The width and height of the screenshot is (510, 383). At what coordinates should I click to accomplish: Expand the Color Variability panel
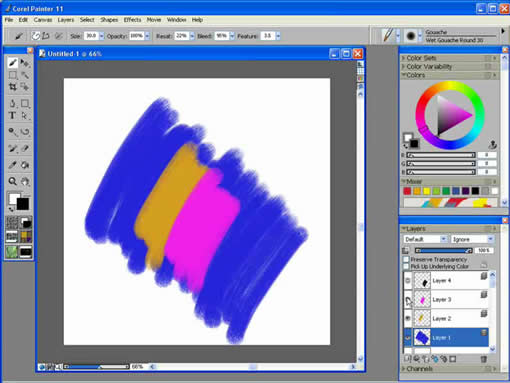tap(429, 67)
